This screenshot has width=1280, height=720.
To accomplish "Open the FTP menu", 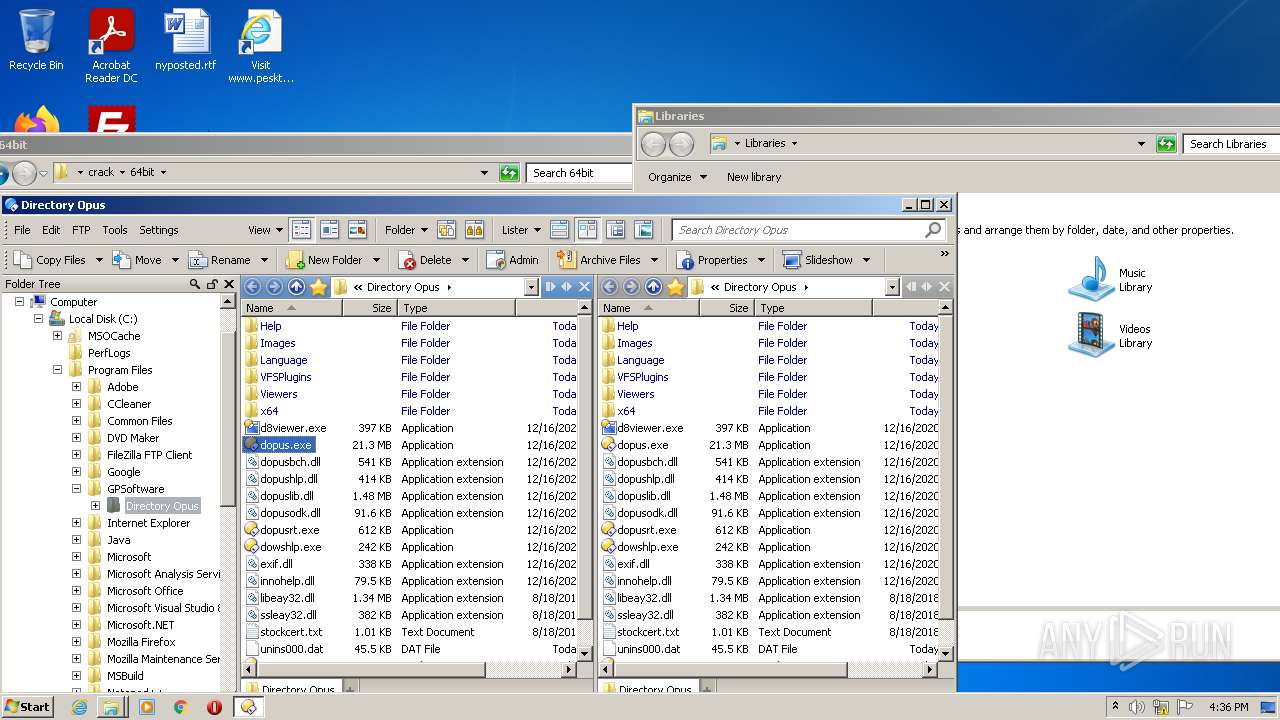I will coord(81,230).
